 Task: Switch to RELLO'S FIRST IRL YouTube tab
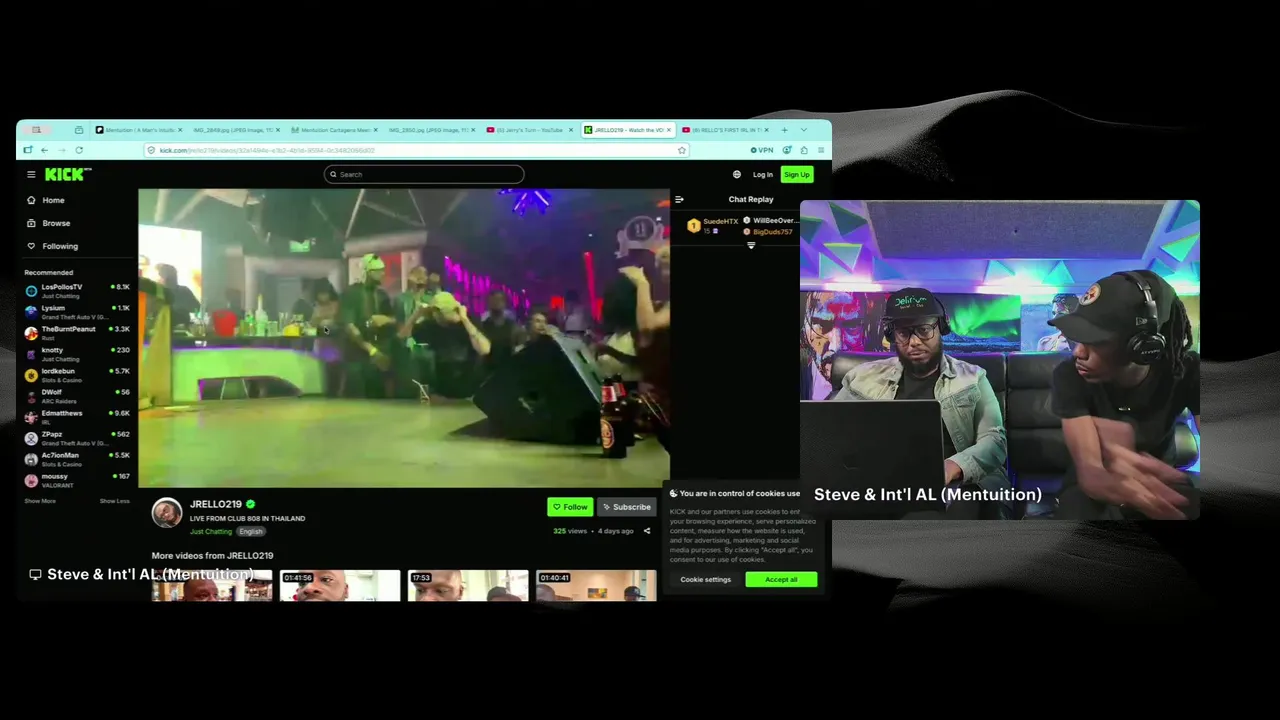tap(724, 130)
